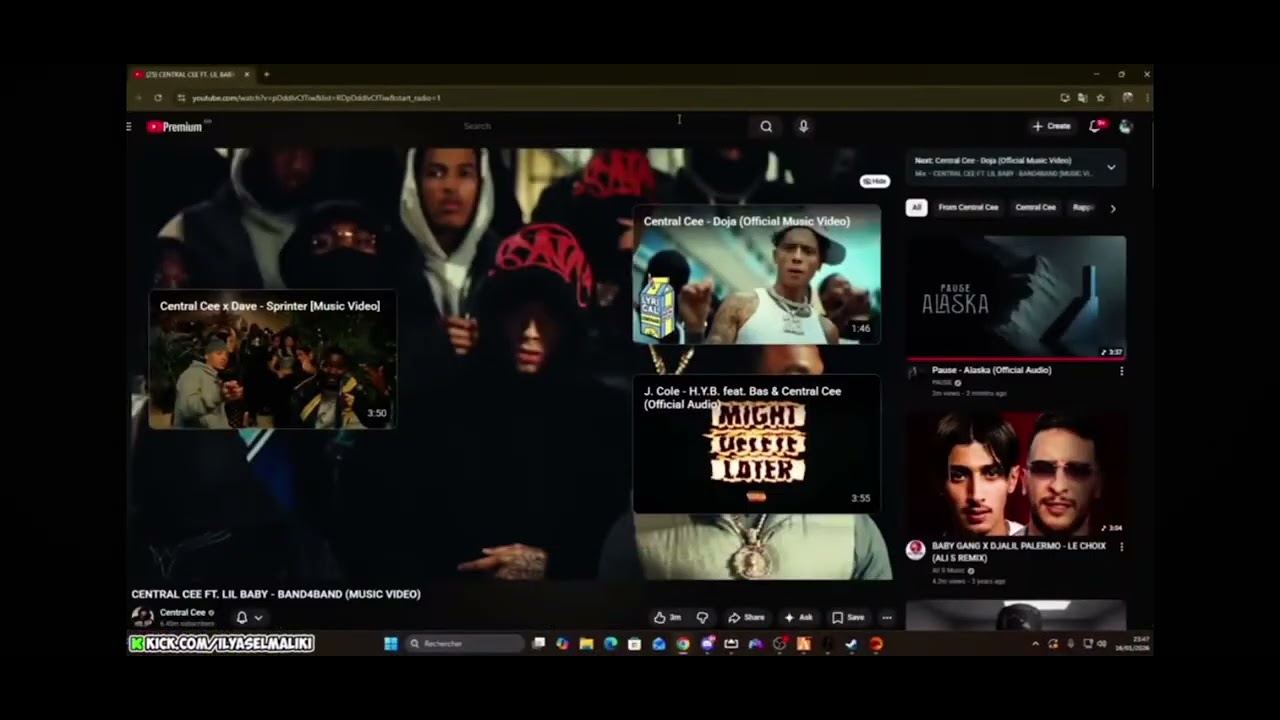
Task: Like the video with thumbs up
Action: point(667,617)
